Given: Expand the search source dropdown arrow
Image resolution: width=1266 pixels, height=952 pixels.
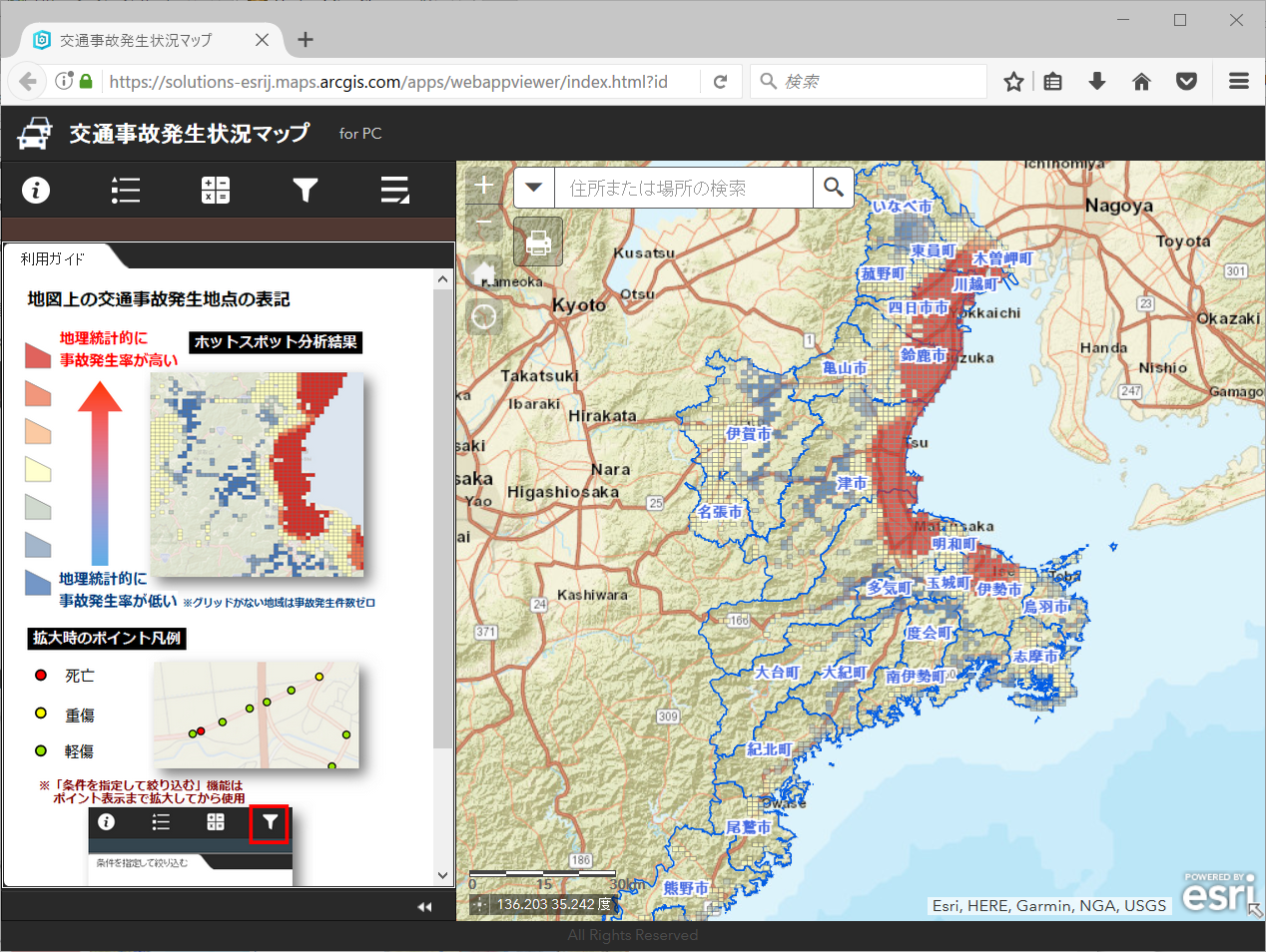Looking at the screenshot, I should click(x=534, y=188).
